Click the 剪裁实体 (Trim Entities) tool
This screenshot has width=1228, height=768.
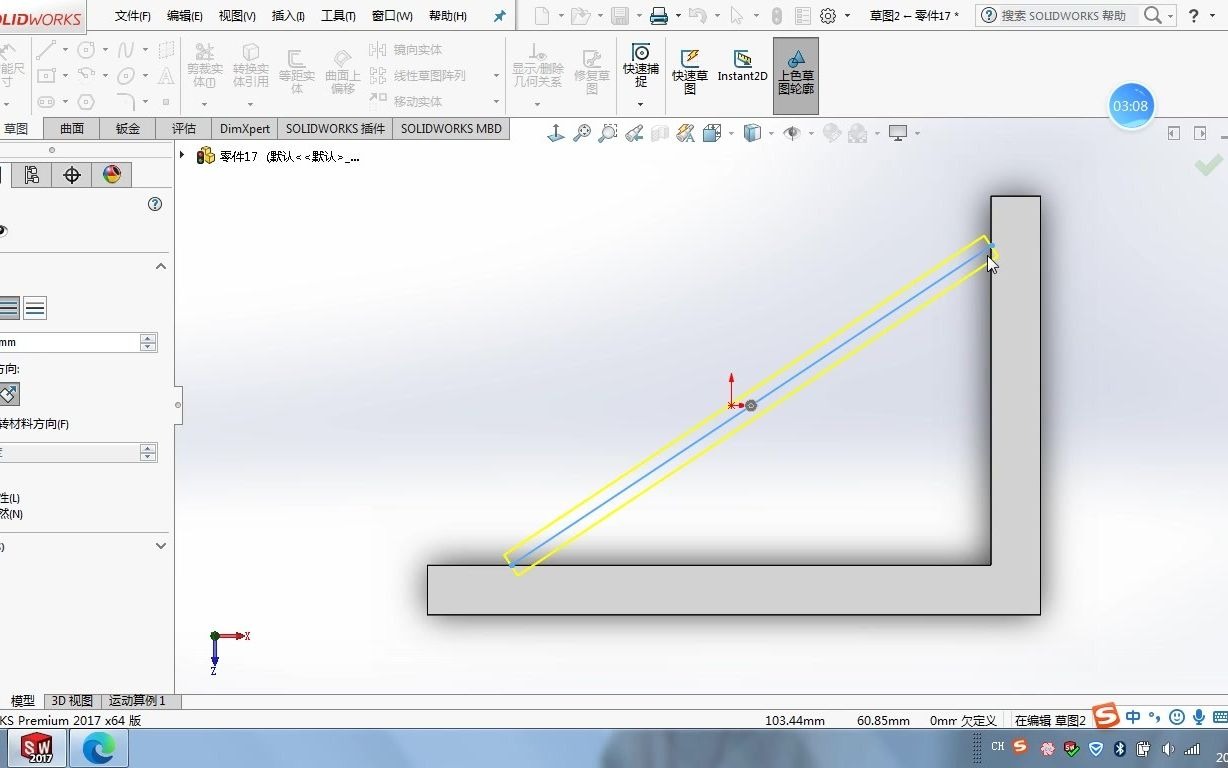click(x=204, y=70)
